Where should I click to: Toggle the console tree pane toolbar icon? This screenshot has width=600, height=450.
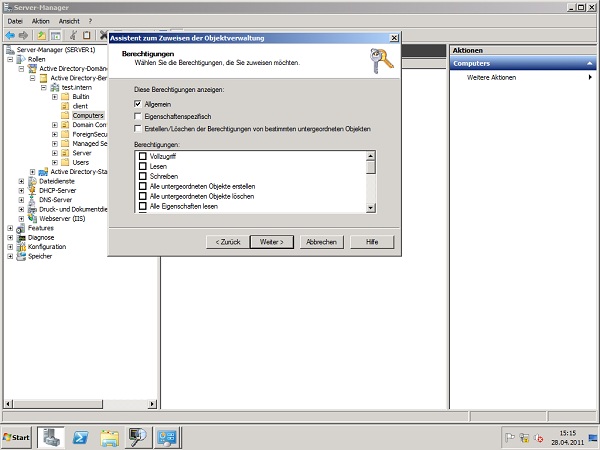(56, 36)
